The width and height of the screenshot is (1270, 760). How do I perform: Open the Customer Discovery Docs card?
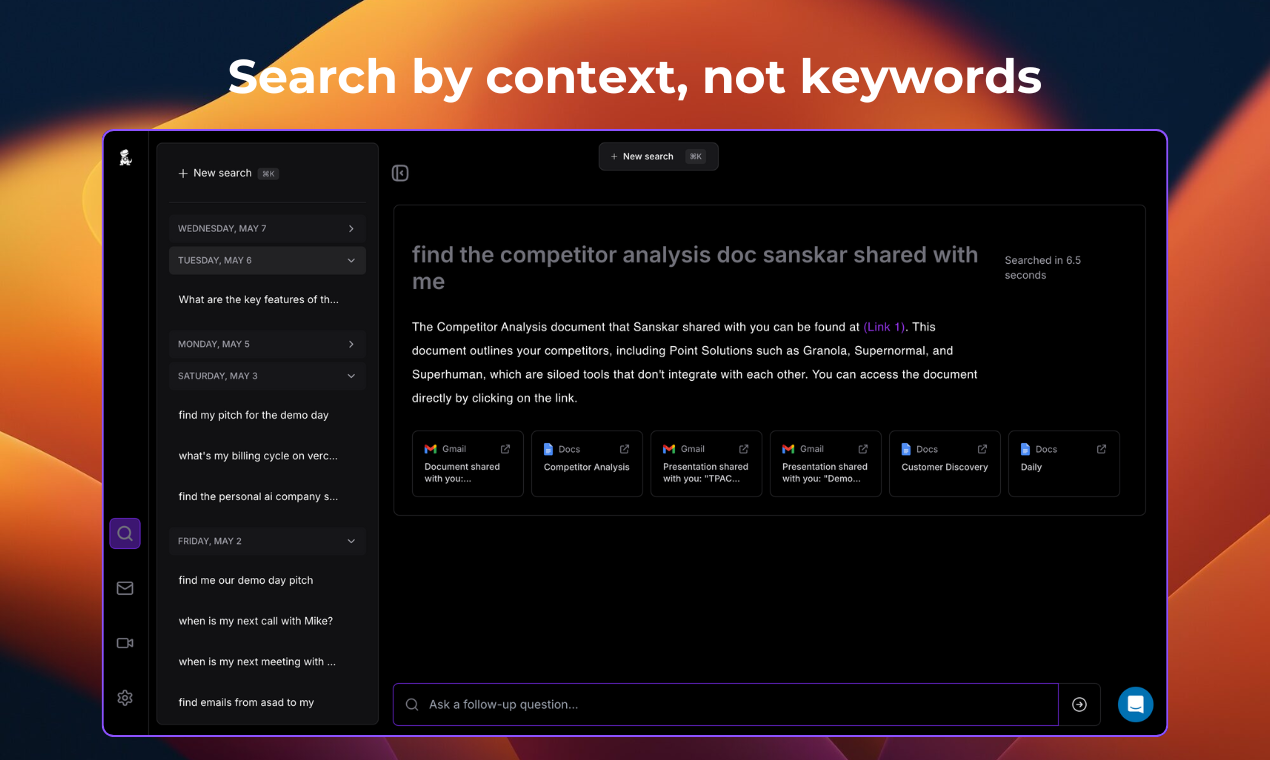[945, 464]
